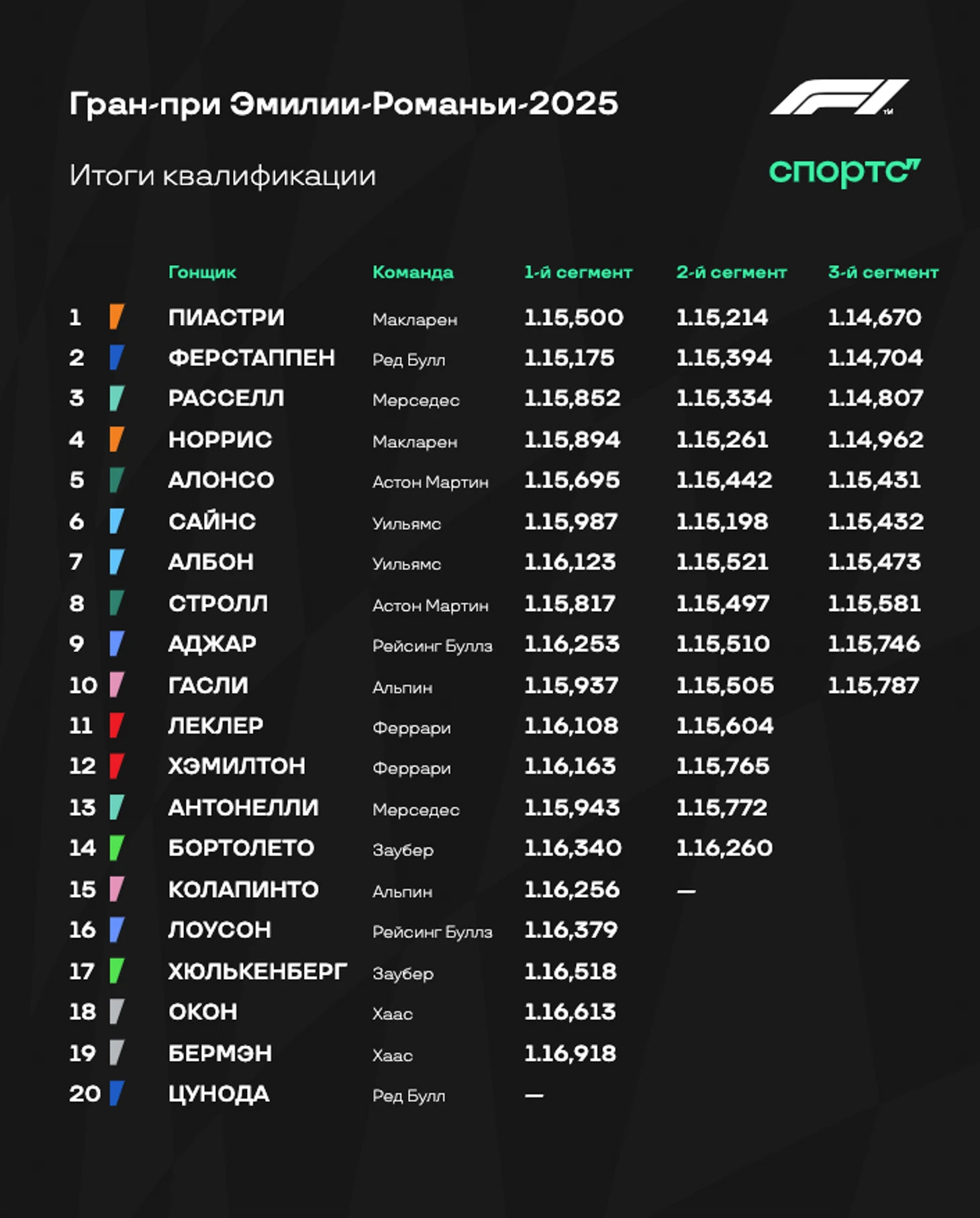980x1218 pixels.
Task: Select the Гонщик column header
Action: (202, 273)
